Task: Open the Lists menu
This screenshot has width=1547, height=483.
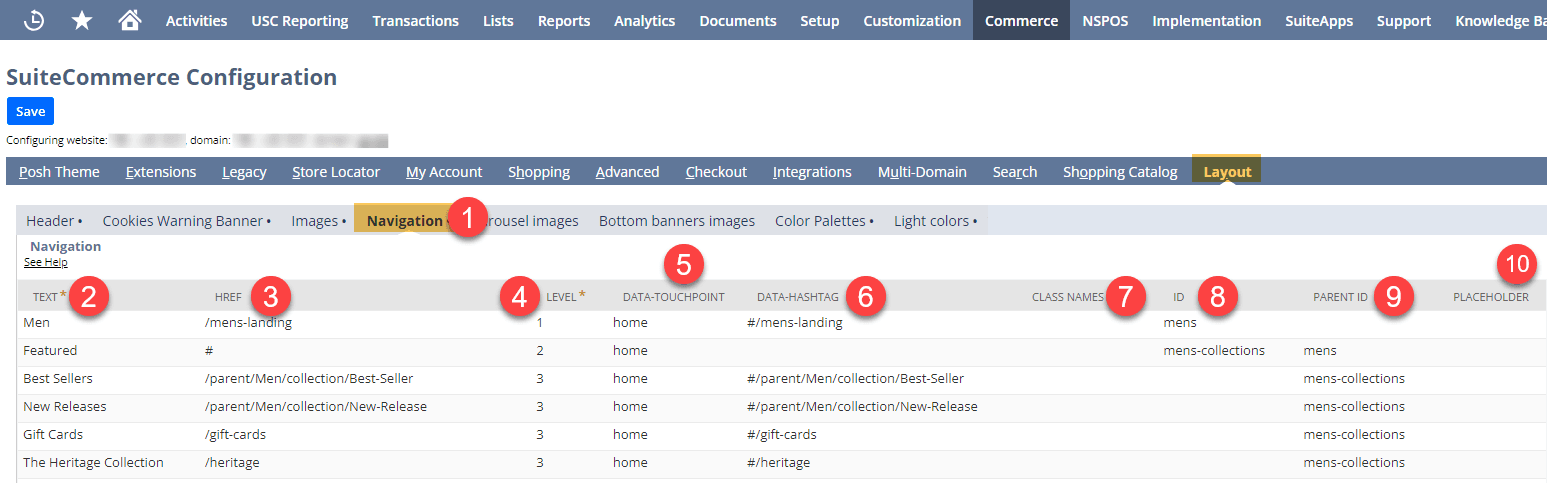Action: [x=498, y=20]
